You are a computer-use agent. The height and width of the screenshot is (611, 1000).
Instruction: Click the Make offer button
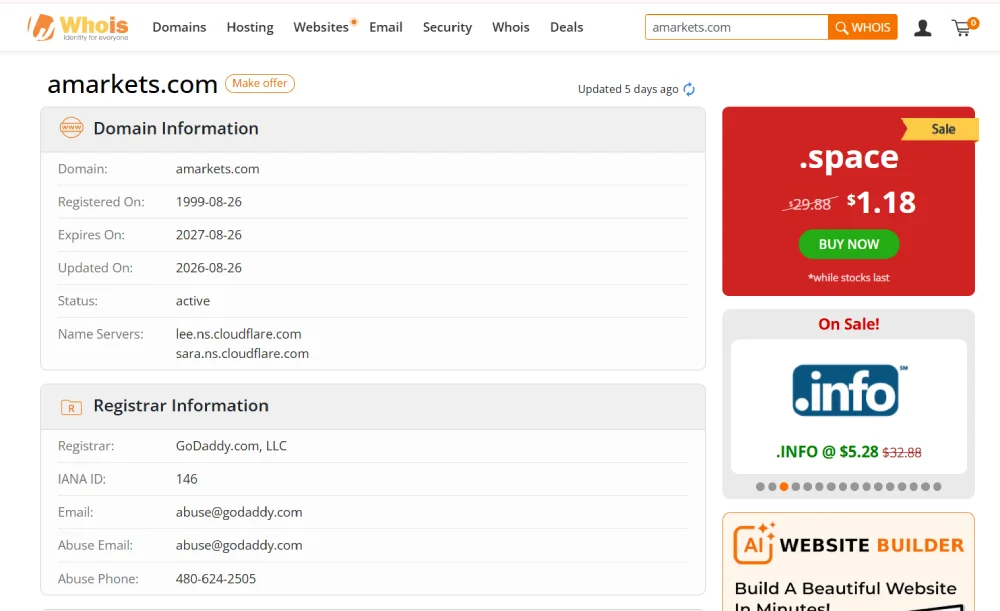(x=260, y=84)
